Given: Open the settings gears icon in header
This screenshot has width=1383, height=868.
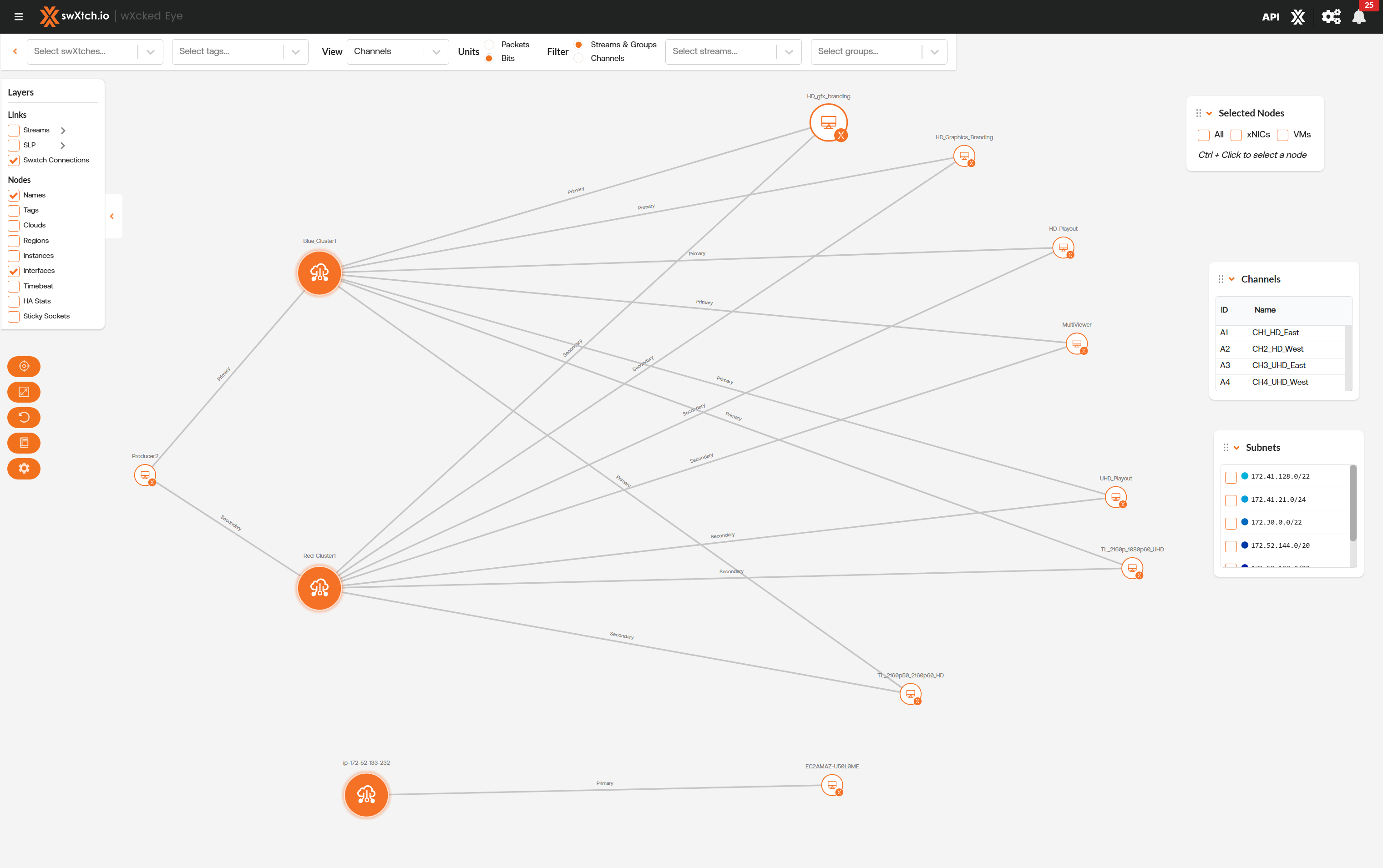Looking at the screenshot, I should tap(1330, 17).
